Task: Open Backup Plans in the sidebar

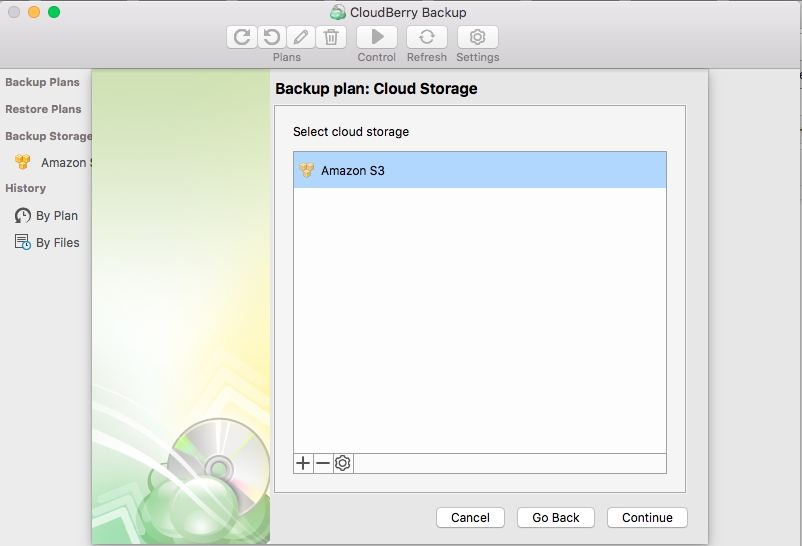Action: [42, 82]
